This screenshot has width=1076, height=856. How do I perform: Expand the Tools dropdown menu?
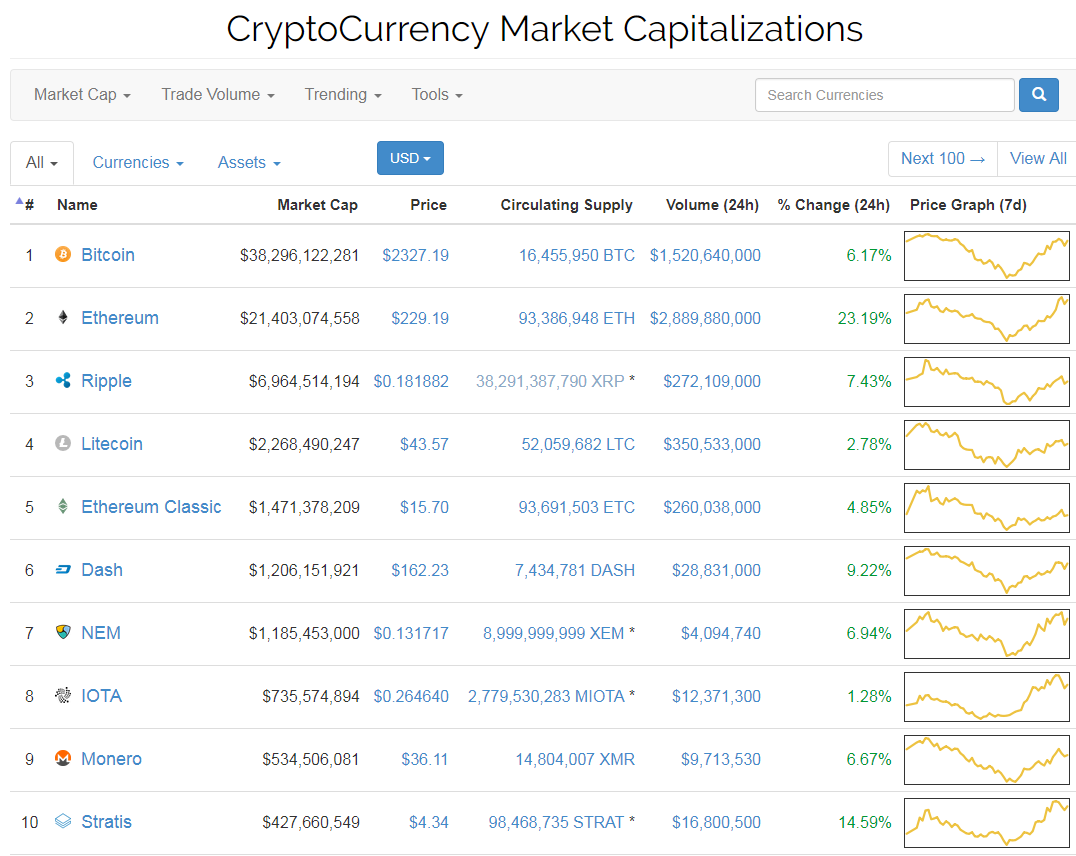click(436, 95)
